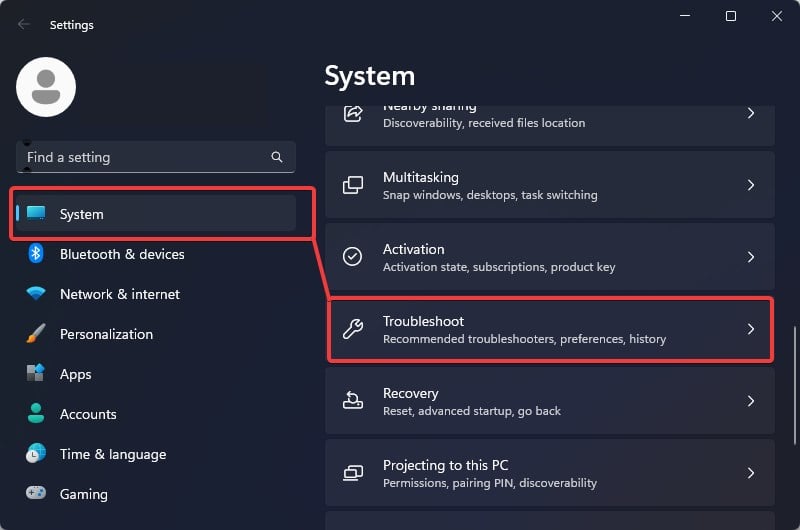Open Activation using its right chevron
This screenshot has height=530, width=800.
[x=751, y=257]
